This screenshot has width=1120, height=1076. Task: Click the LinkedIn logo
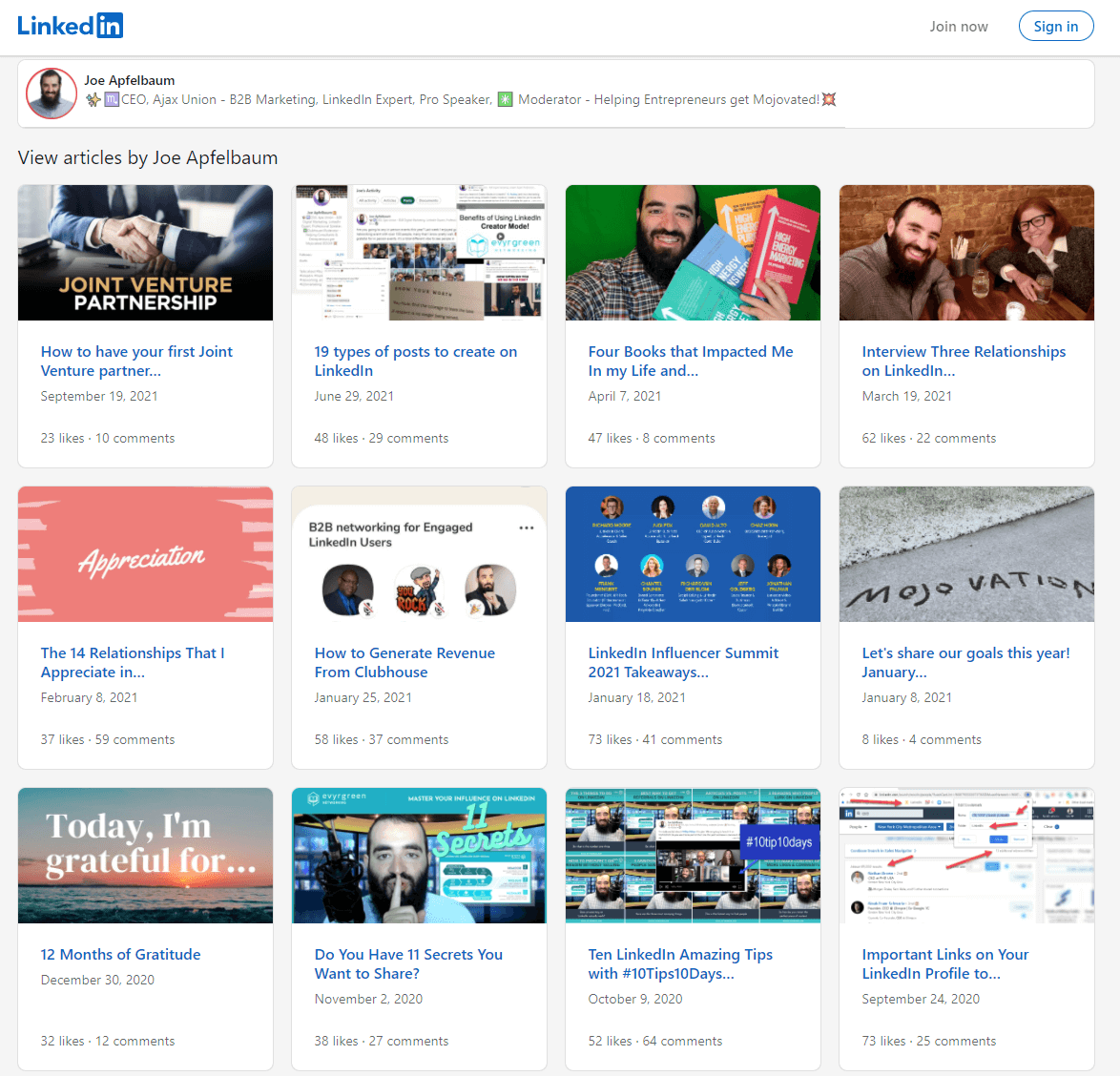click(x=70, y=26)
